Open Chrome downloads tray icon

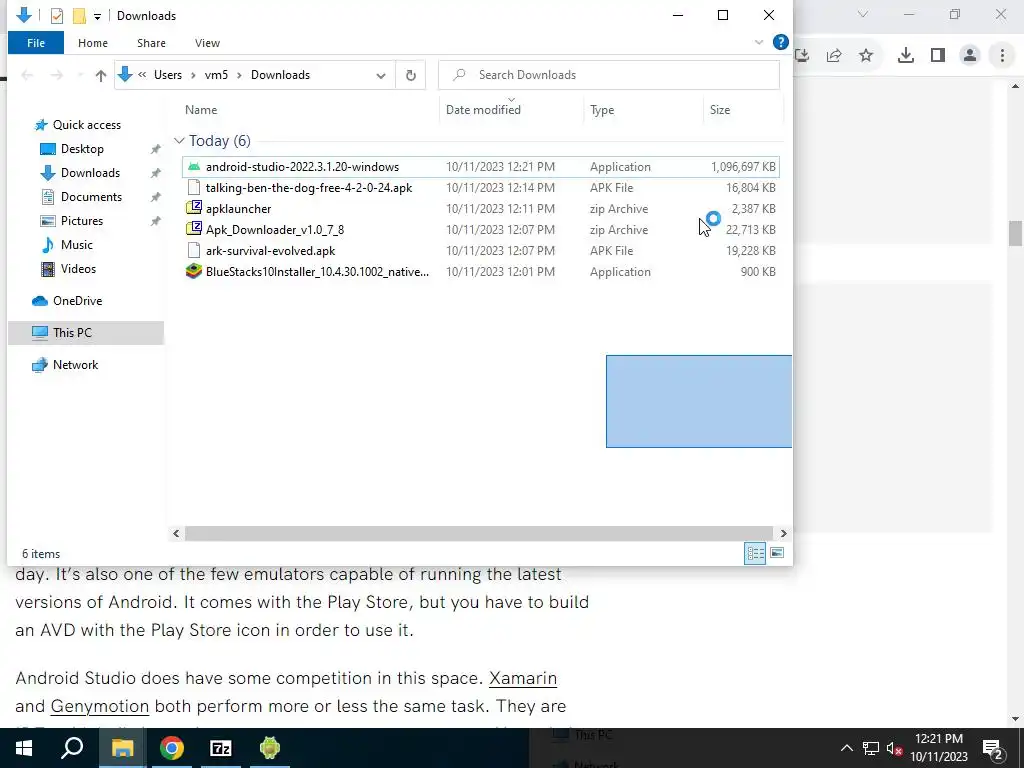point(906,56)
